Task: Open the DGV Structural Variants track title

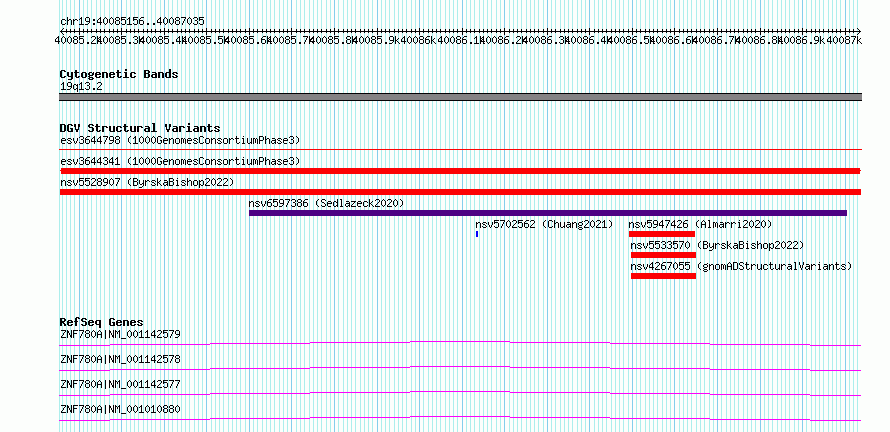Action: pos(140,128)
